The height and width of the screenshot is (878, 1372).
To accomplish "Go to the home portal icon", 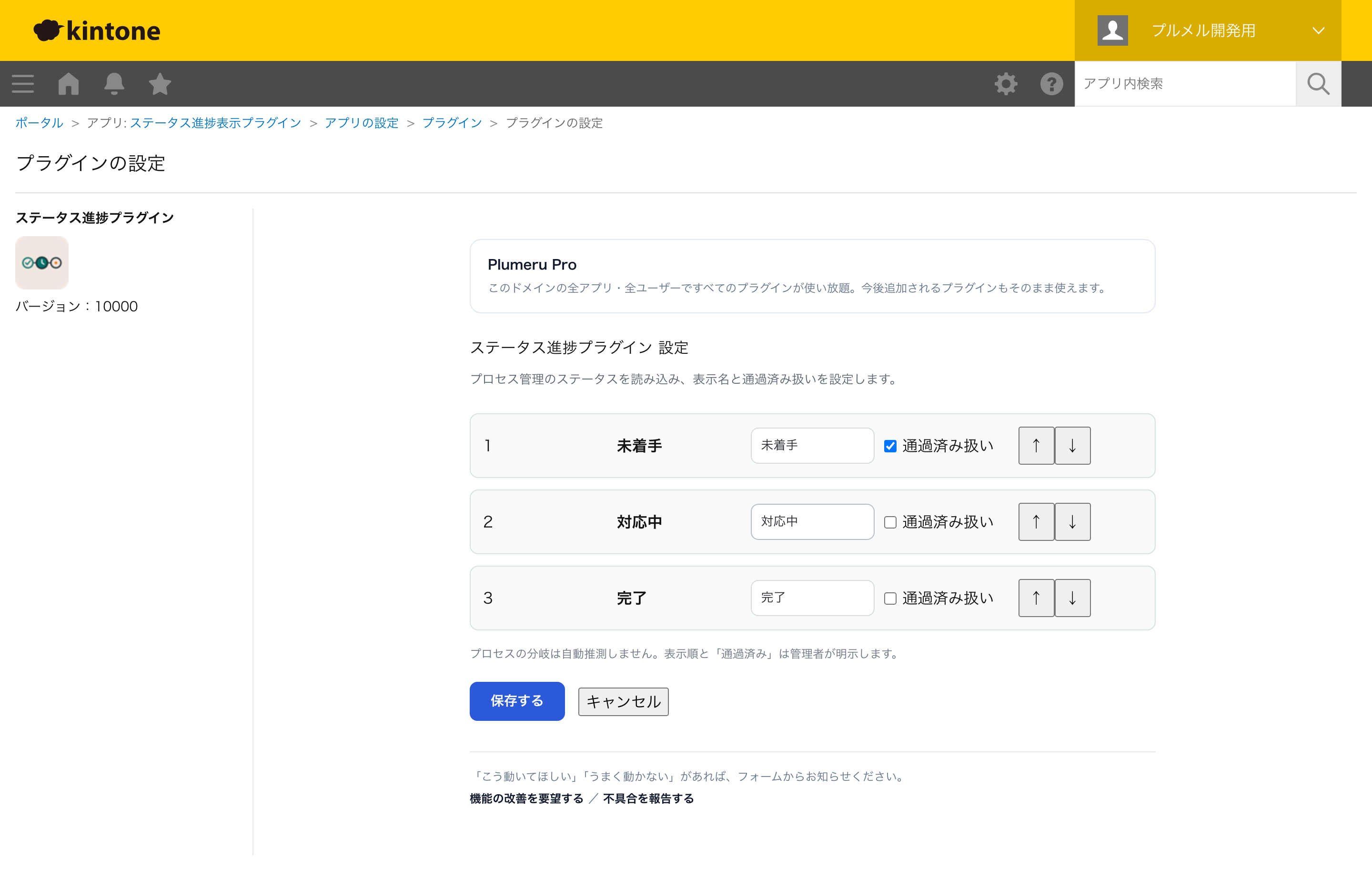I will pos(69,84).
